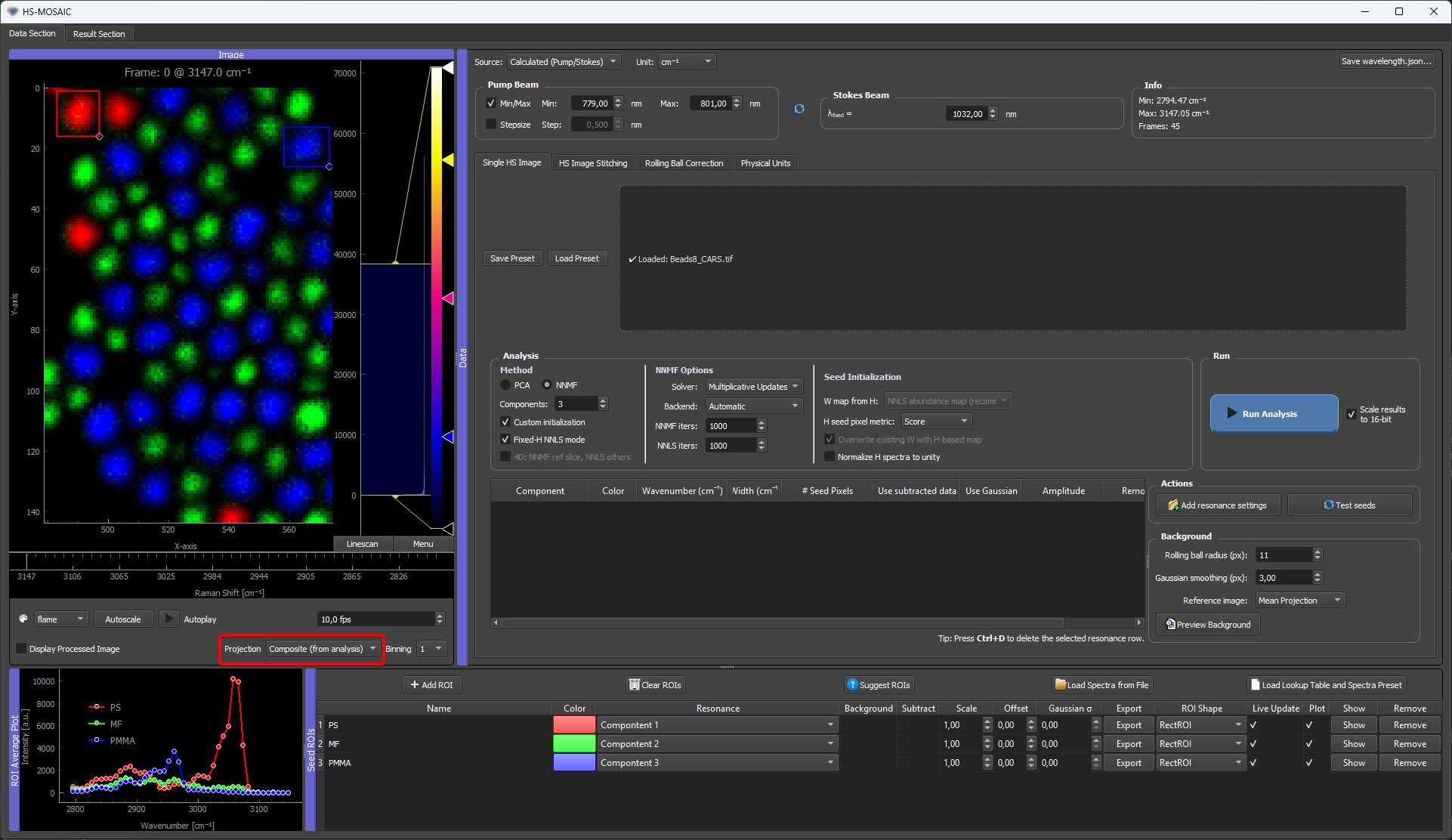
Task: Open the Projection Composite dropdown
Action: pos(323,649)
